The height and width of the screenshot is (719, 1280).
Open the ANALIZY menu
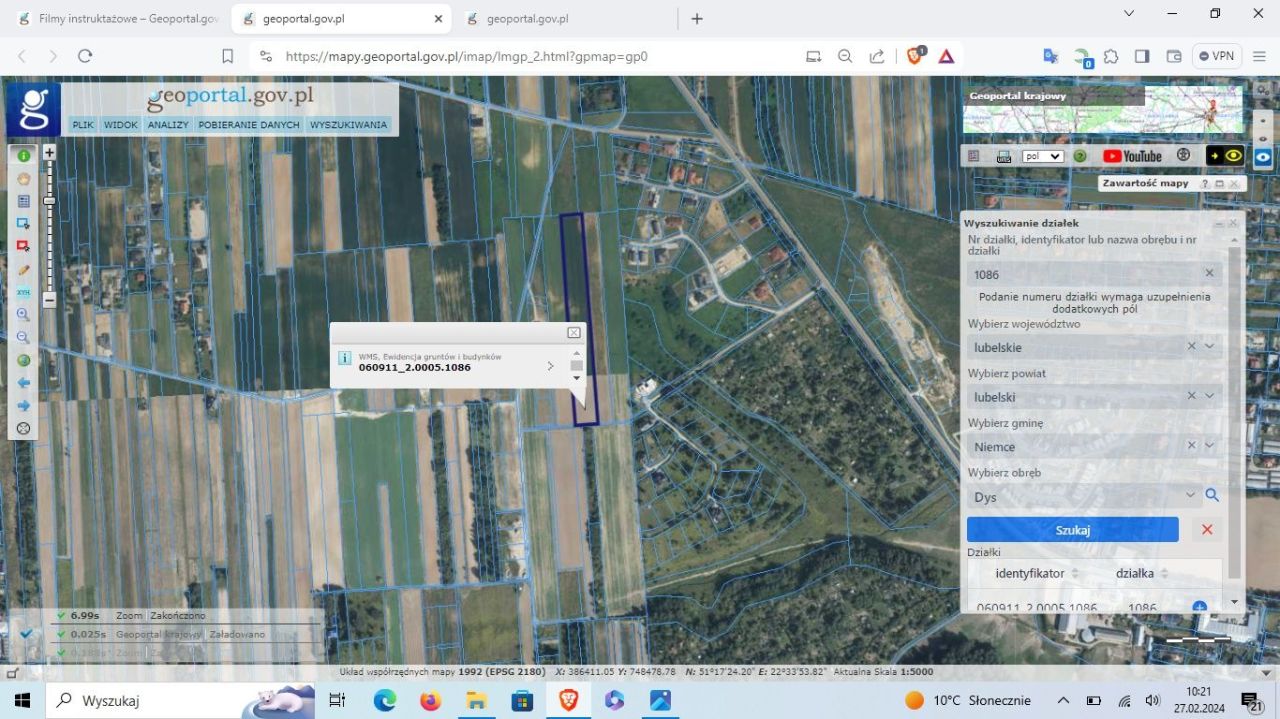[168, 125]
